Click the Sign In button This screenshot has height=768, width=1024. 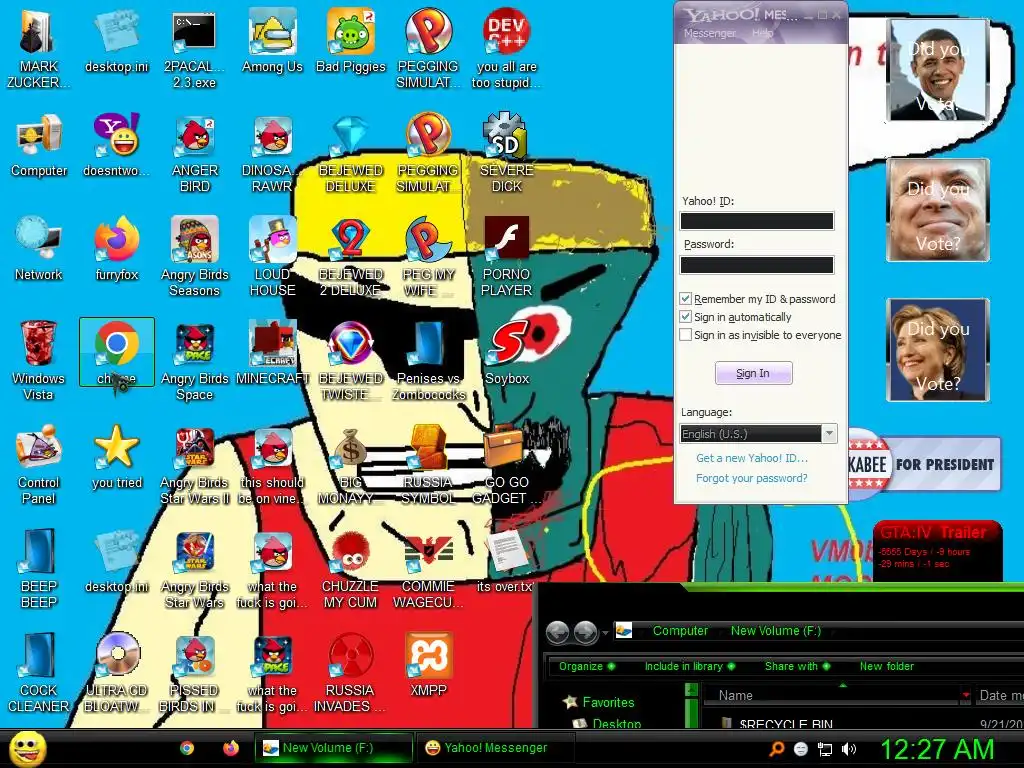pos(753,373)
